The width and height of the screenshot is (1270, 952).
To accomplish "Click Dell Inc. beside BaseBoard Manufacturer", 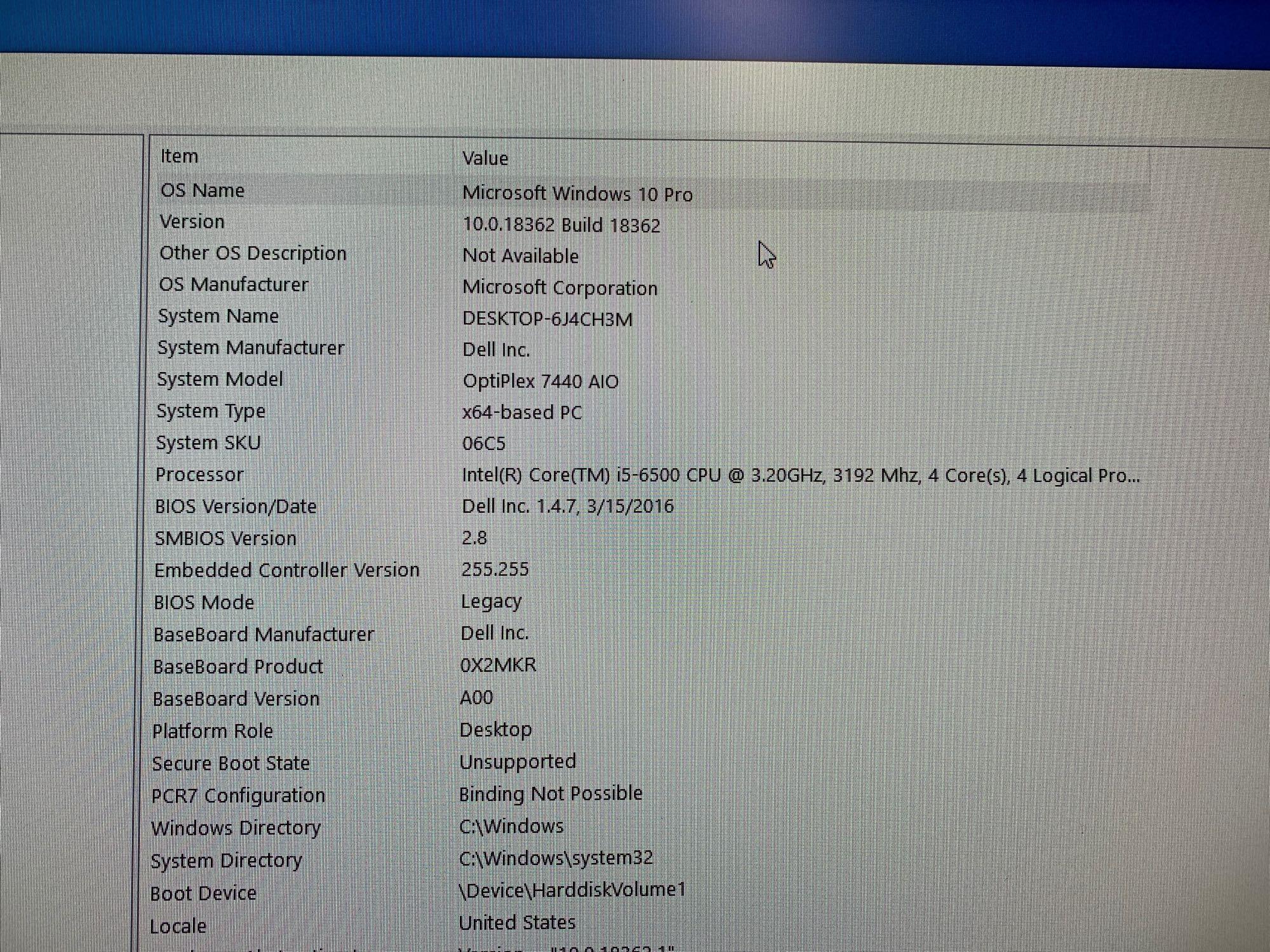I will pos(495,633).
